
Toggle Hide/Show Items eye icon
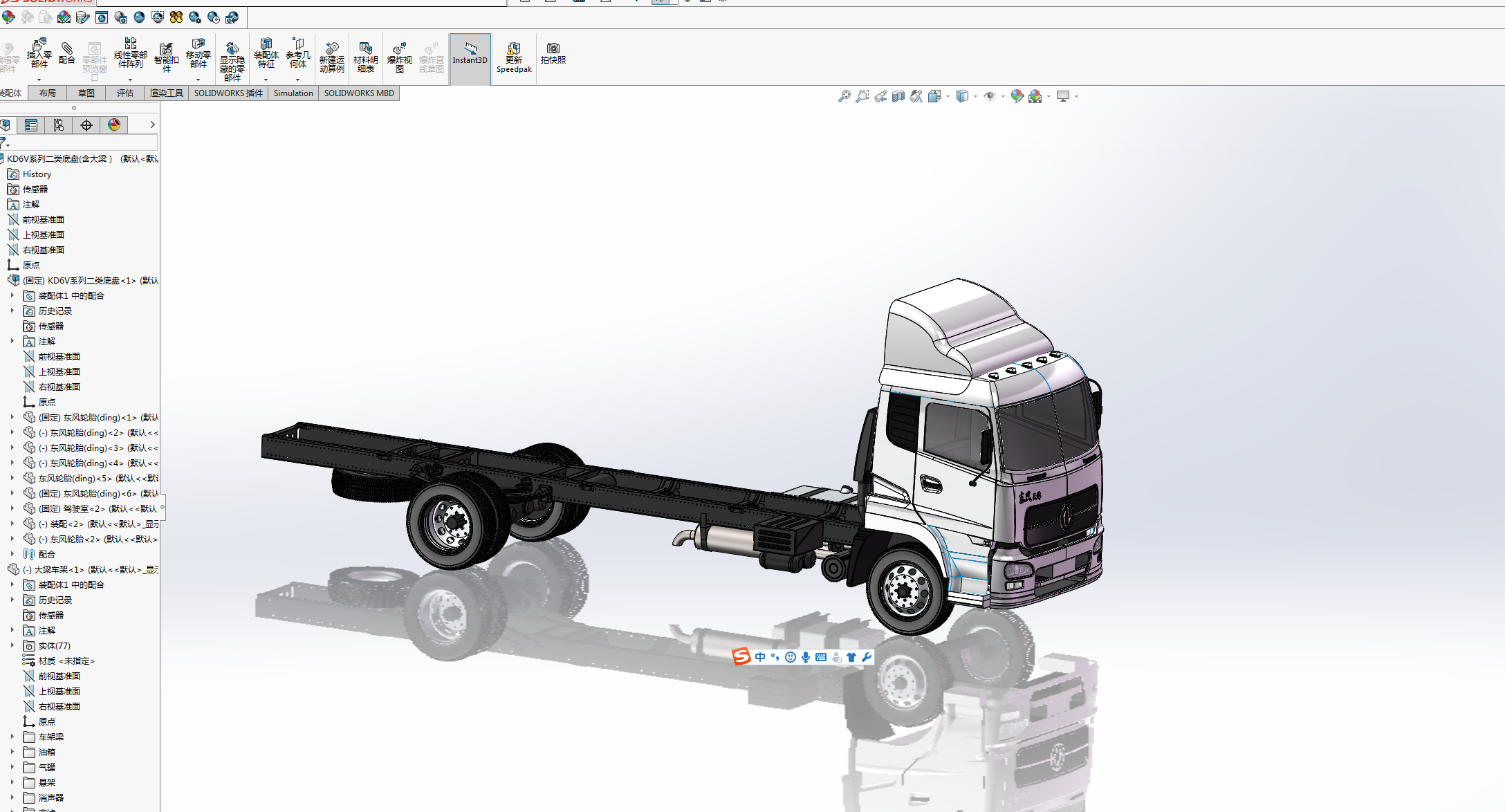click(990, 97)
